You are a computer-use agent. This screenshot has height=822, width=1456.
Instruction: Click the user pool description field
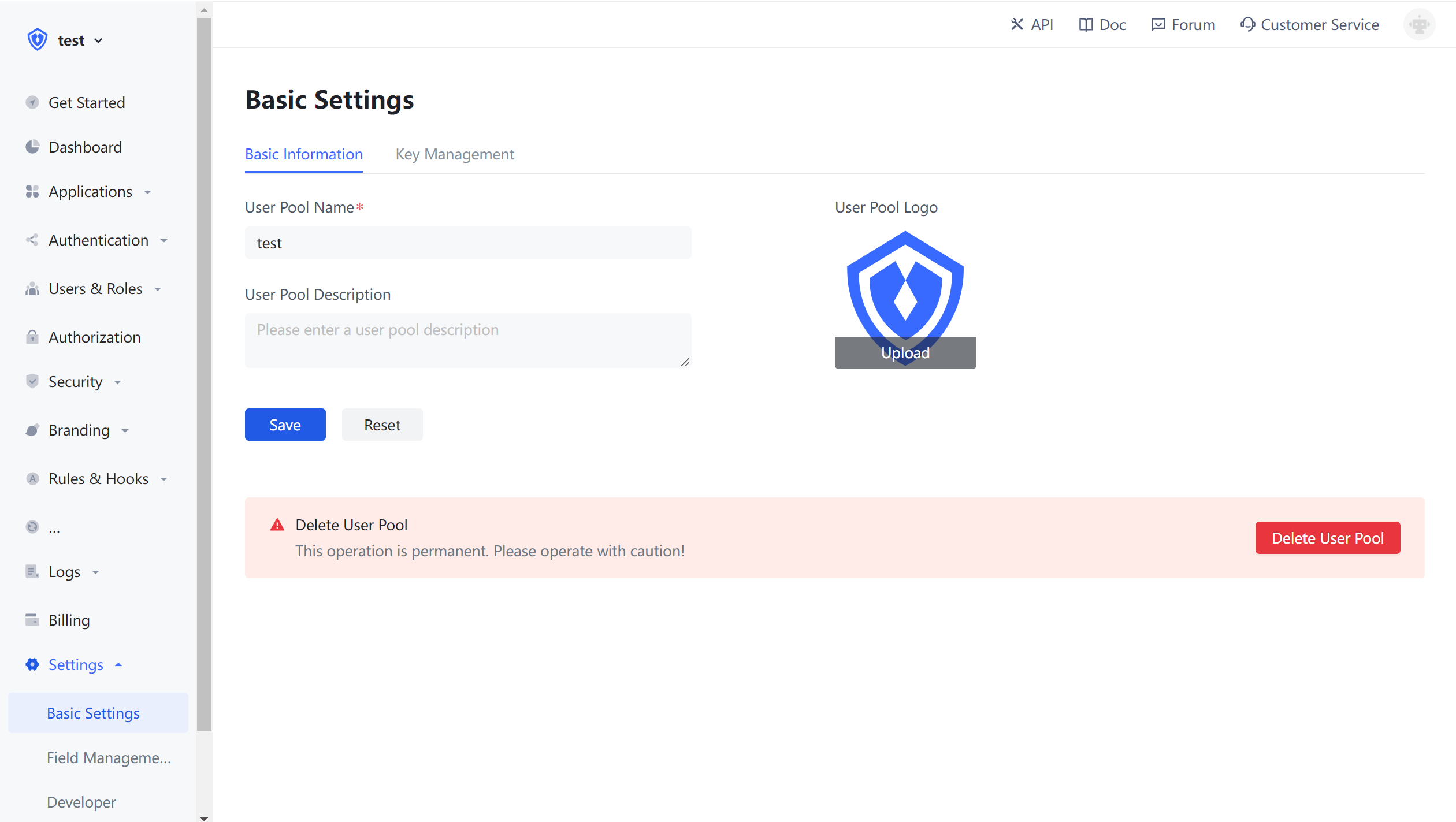tap(468, 340)
